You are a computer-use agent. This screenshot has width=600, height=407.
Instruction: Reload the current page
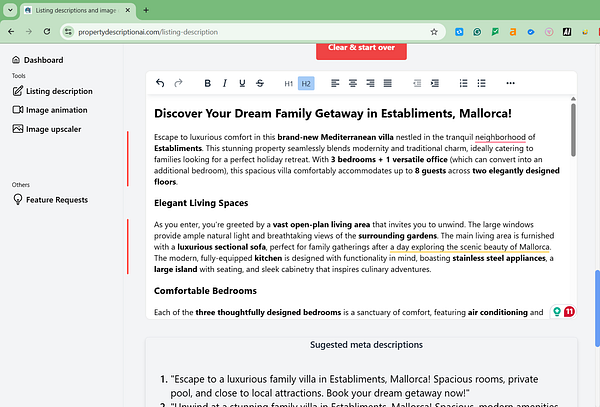click(x=47, y=32)
